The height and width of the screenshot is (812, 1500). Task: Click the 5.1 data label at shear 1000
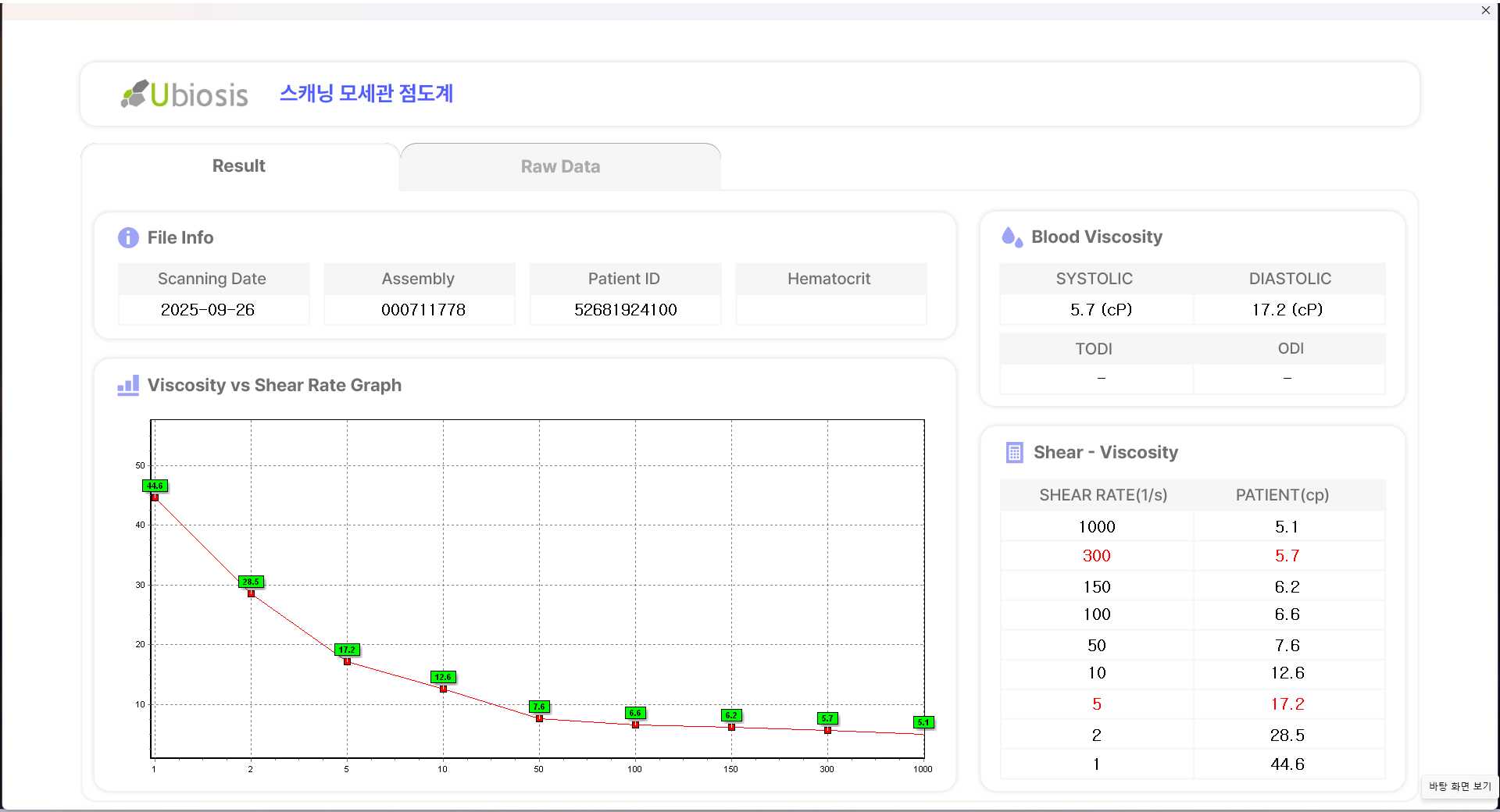[923, 722]
